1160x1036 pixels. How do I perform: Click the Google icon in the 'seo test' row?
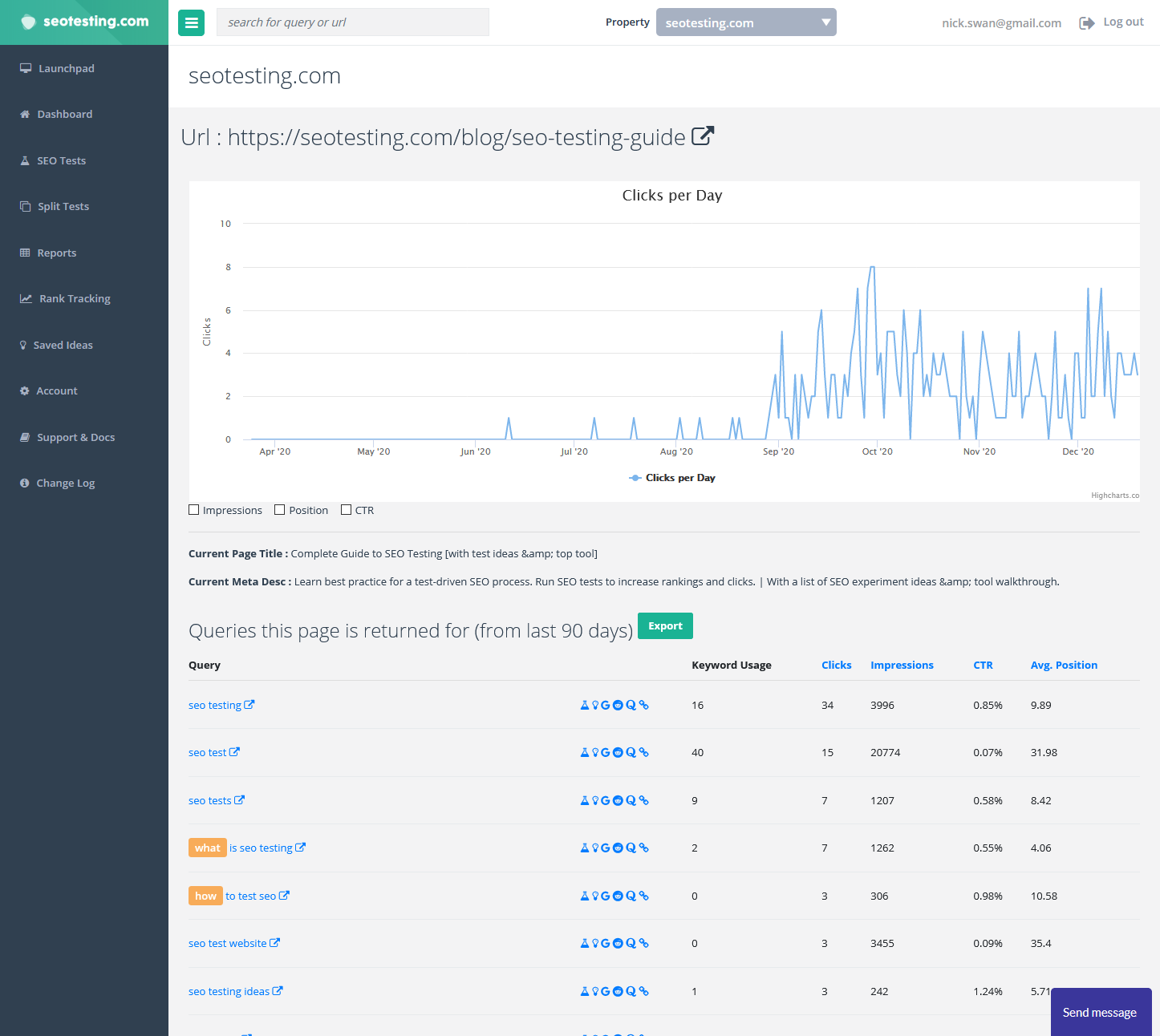[x=606, y=753]
